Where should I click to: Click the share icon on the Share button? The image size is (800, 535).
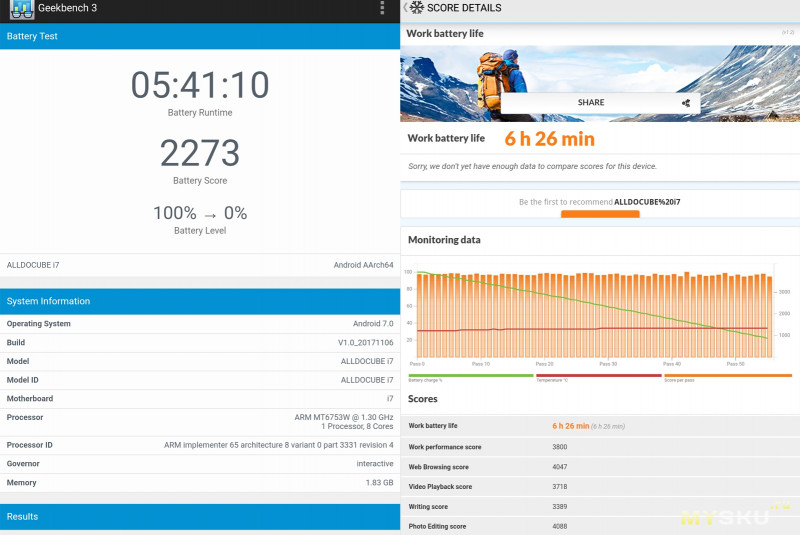(x=686, y=103)
